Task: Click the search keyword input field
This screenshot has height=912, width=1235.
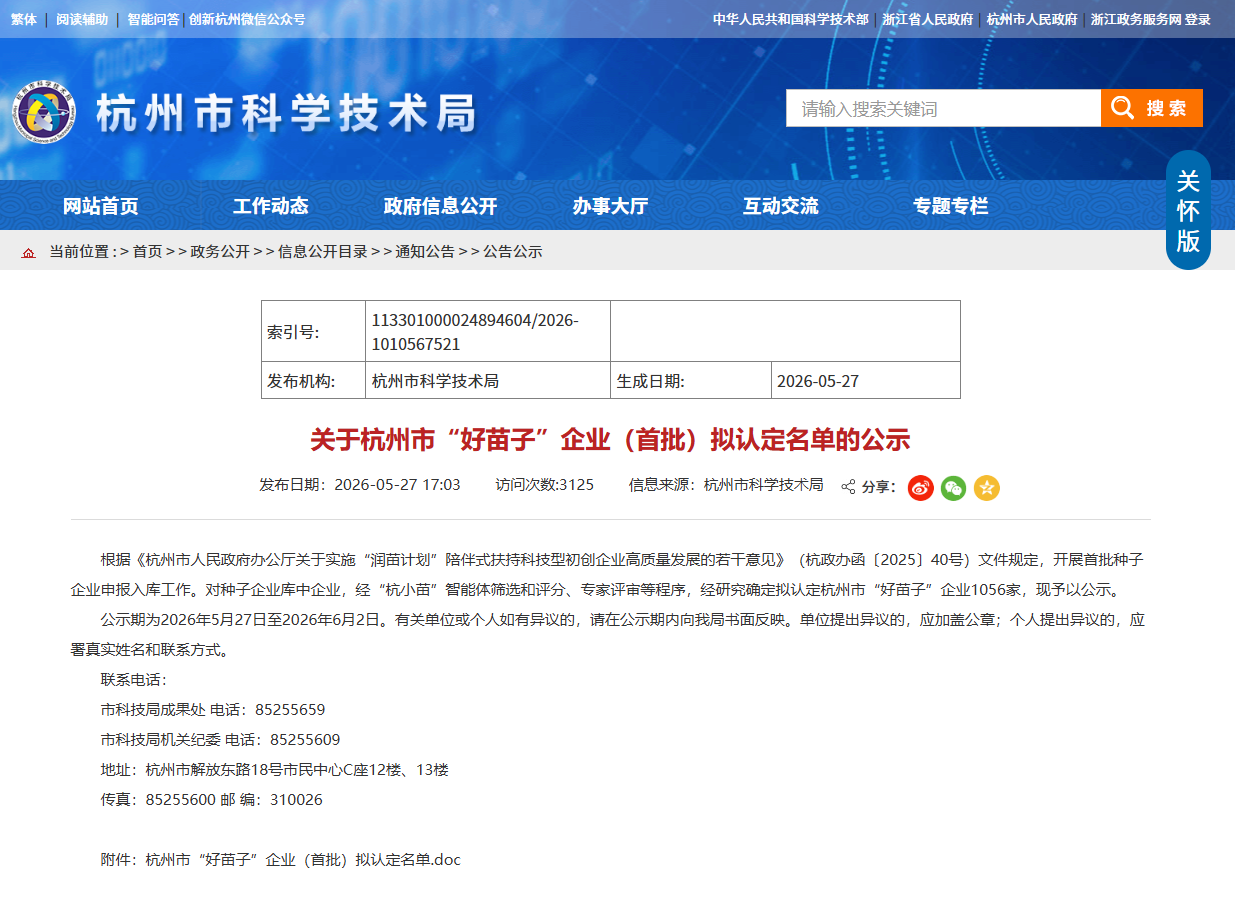Action: pos(943,108)
